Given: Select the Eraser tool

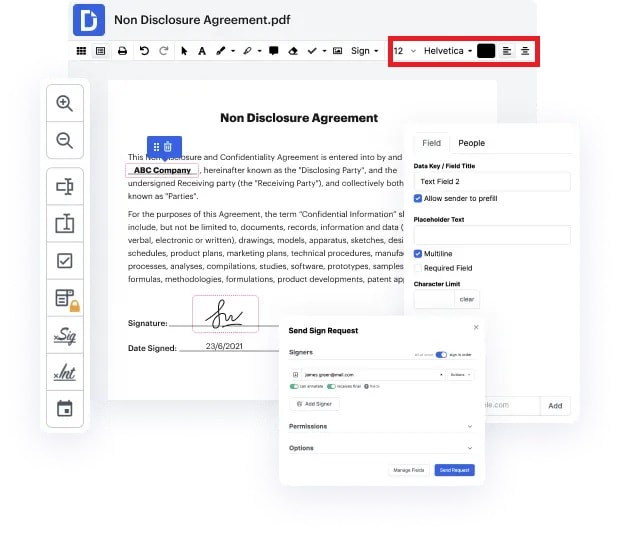Looking at the screenshot, I should point(293,51).
